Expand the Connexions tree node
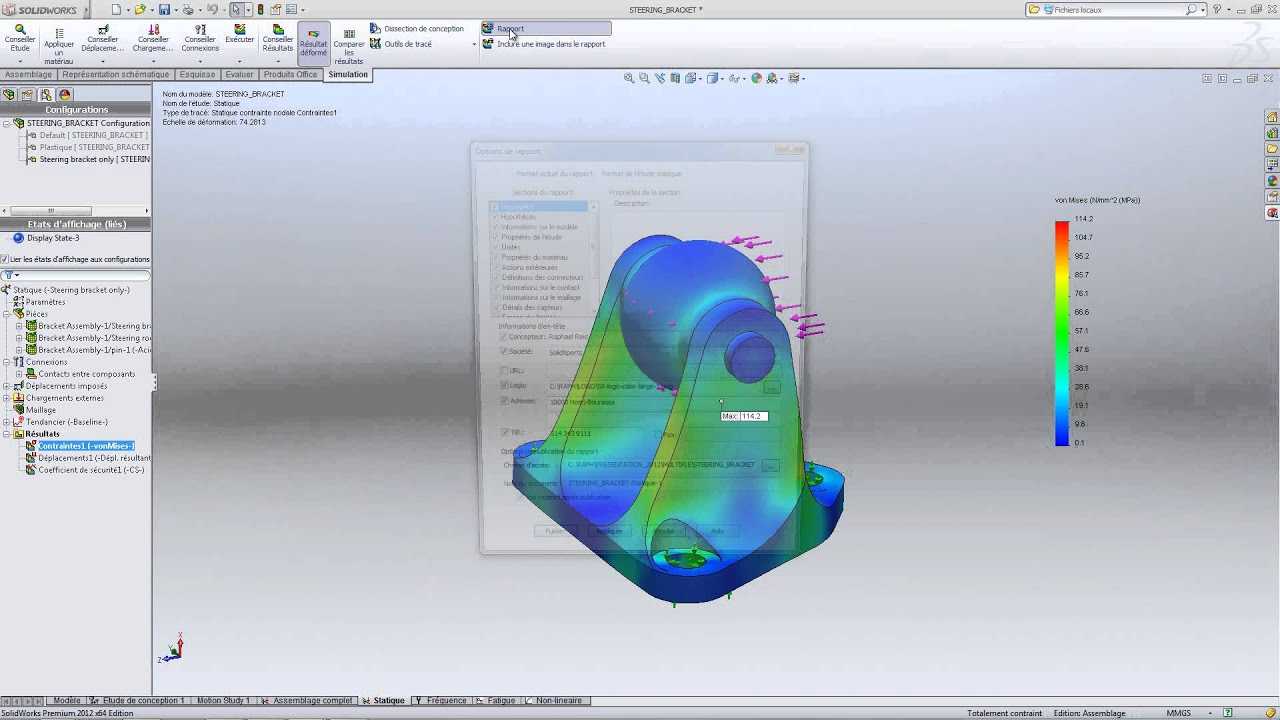This screenshot has height=720, width=1280. click(x=7, y=362)
